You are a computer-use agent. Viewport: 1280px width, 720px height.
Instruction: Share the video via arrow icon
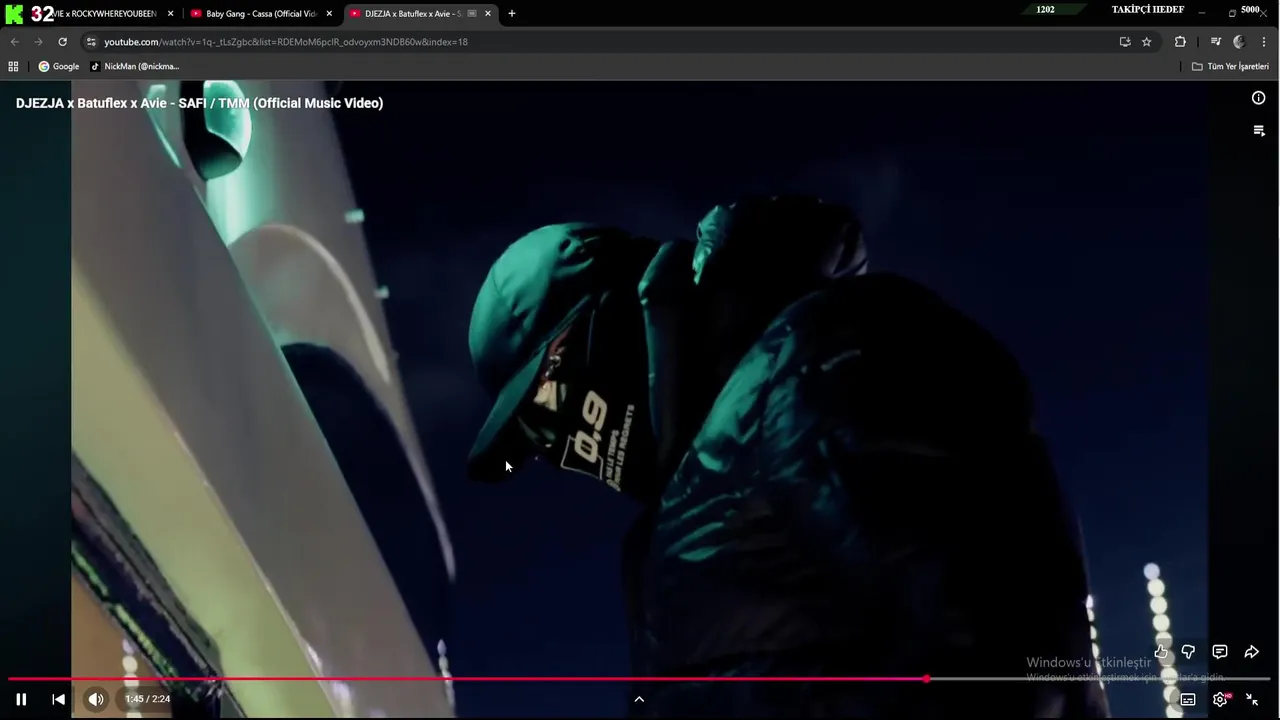tap(1251, 652)
